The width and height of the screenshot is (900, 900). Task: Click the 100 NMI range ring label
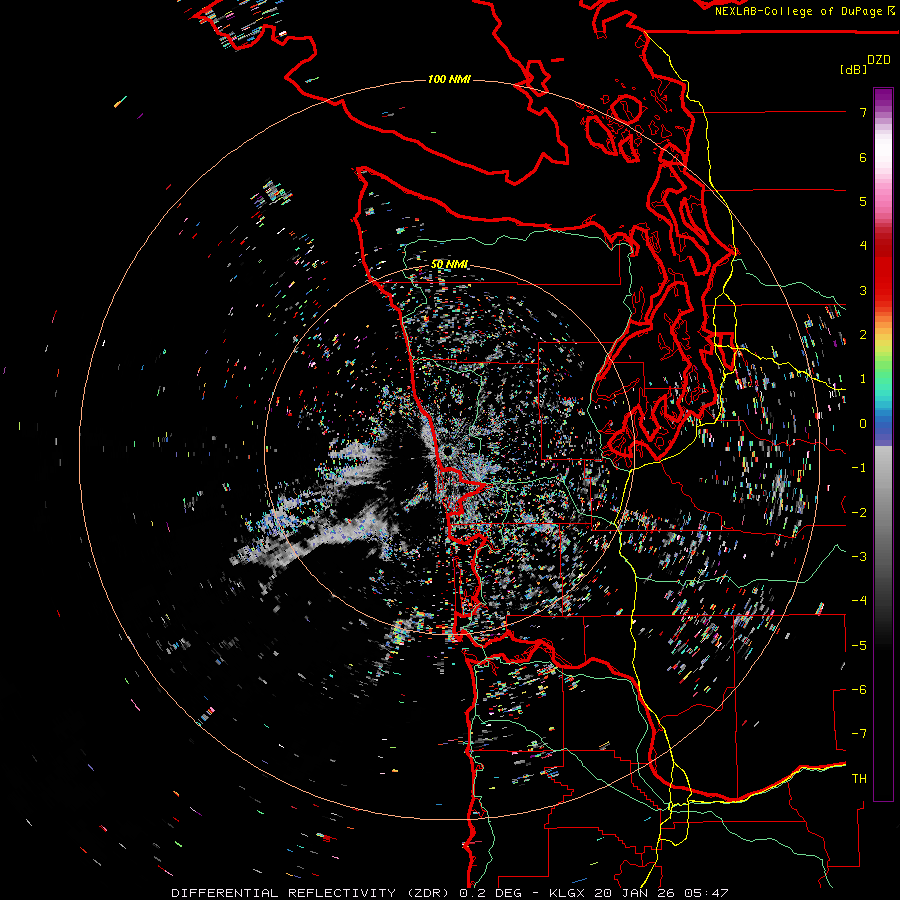(x=449, y=79)
